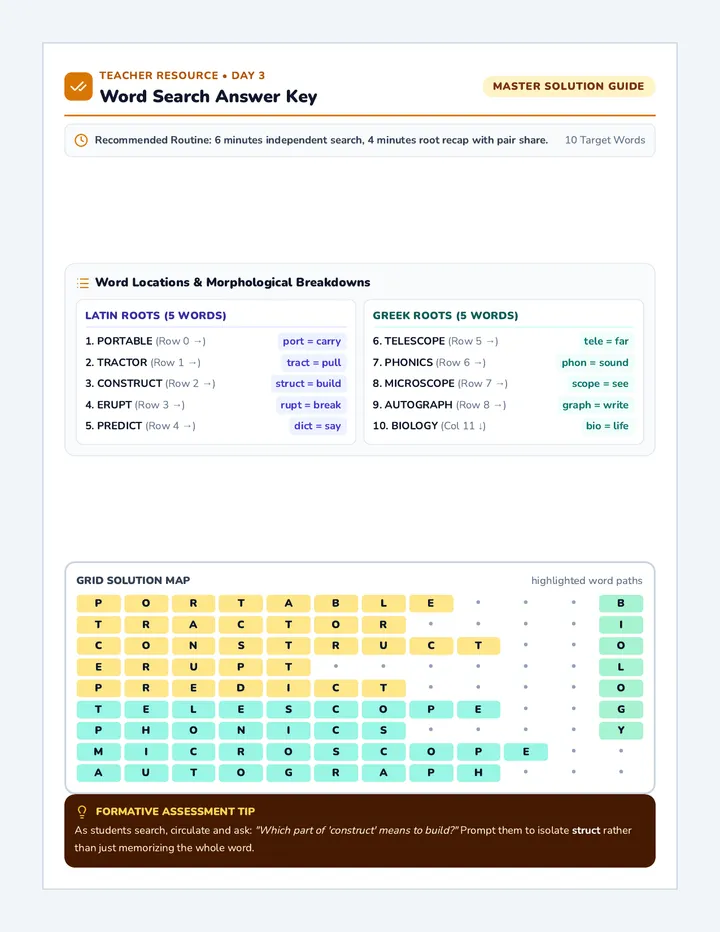Click the 'bio = life' root tag

607,426
